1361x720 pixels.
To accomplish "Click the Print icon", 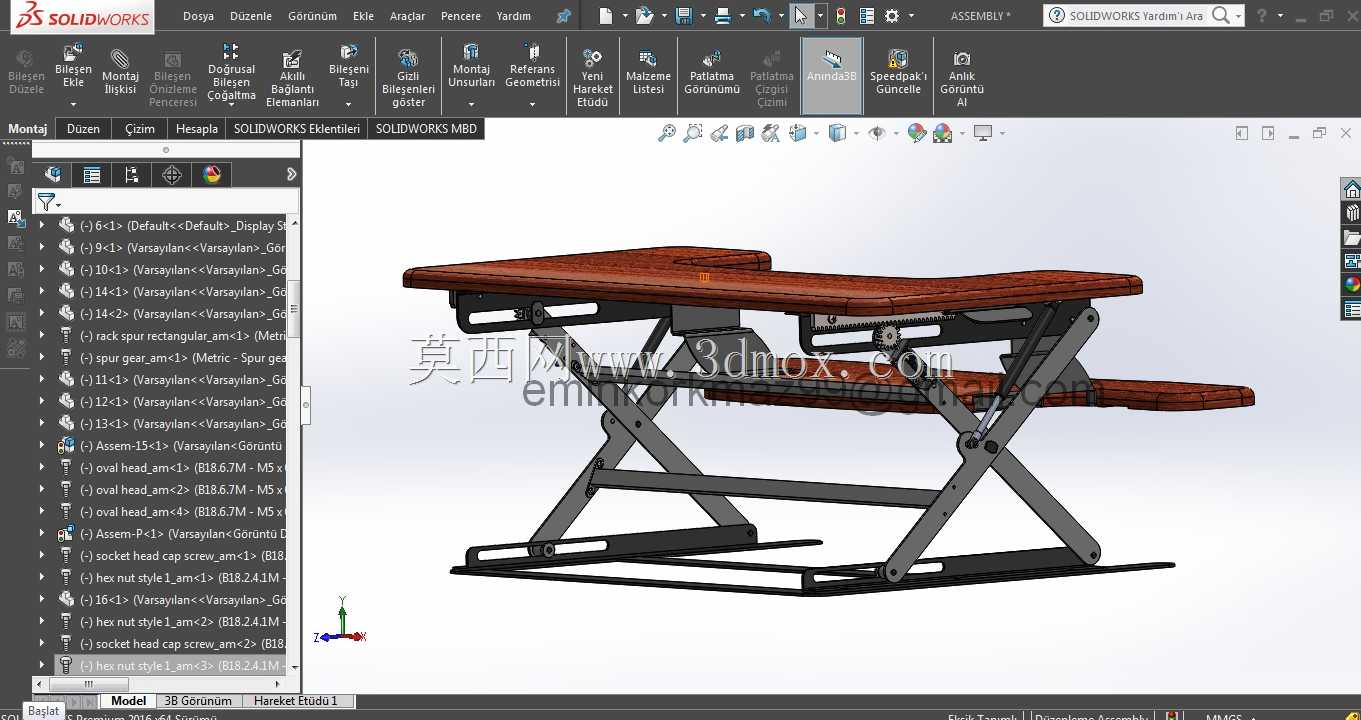I will click(722, 16).
